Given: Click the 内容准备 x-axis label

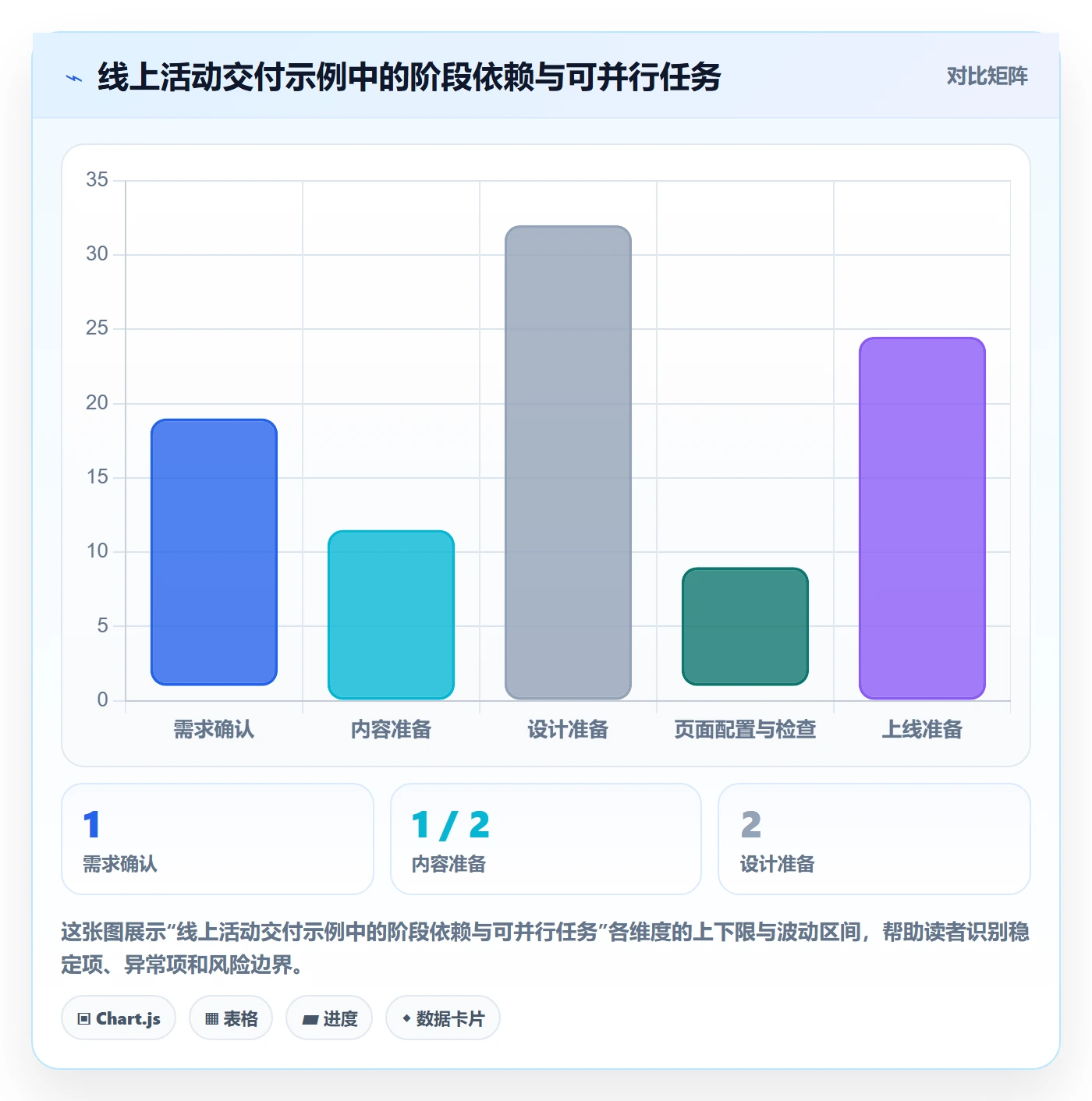Looking at the screenshot, I should coord(391,730).
